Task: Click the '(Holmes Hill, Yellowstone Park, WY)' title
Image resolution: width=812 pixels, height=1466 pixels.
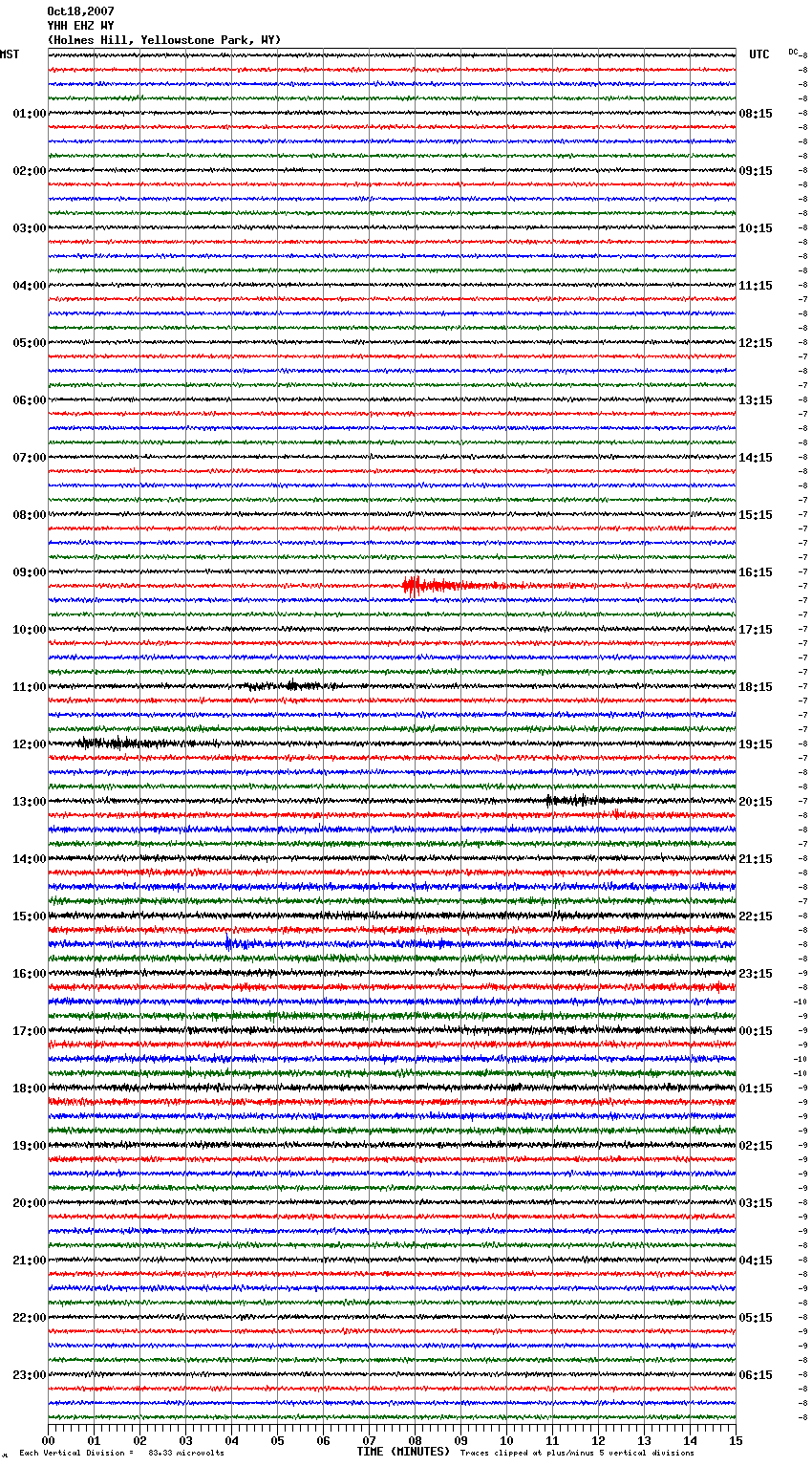Action: (164, 40)
